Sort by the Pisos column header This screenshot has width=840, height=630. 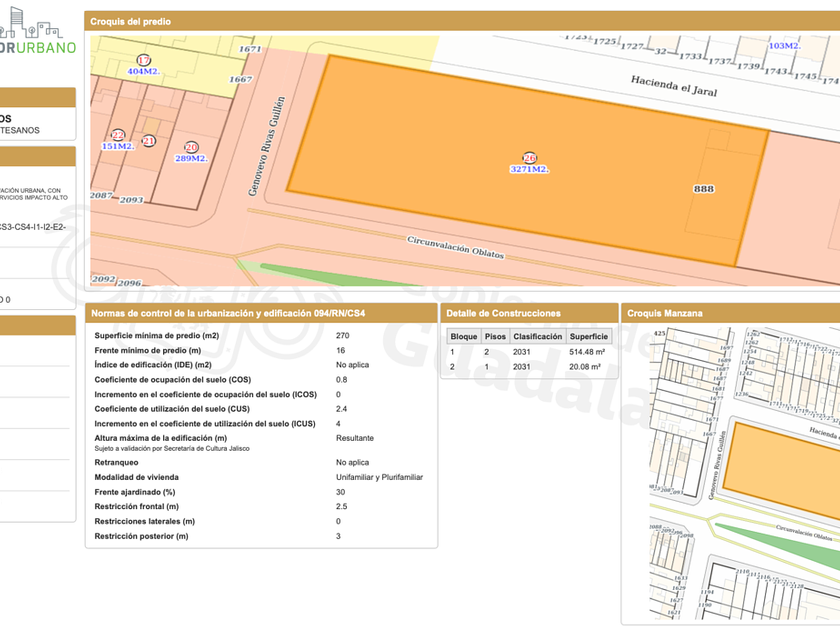pos(496,336)
